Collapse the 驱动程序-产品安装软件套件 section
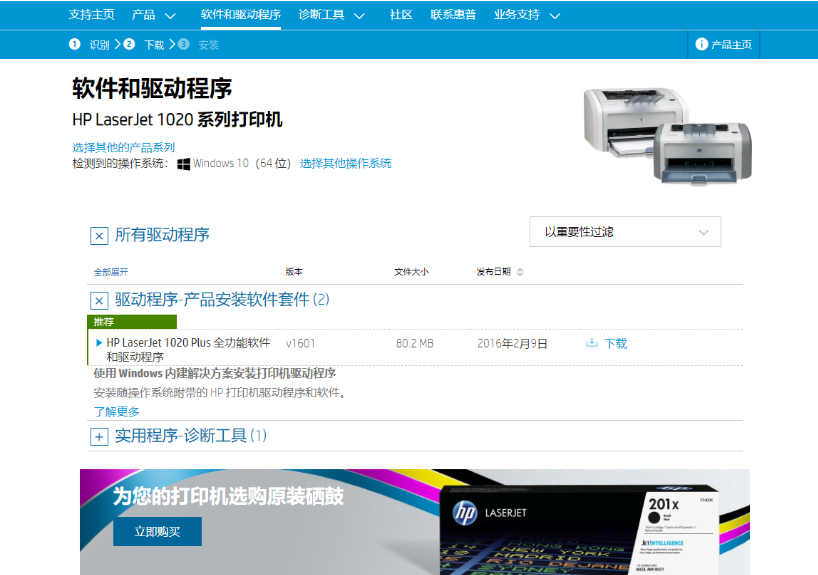 tap(99, 300)
